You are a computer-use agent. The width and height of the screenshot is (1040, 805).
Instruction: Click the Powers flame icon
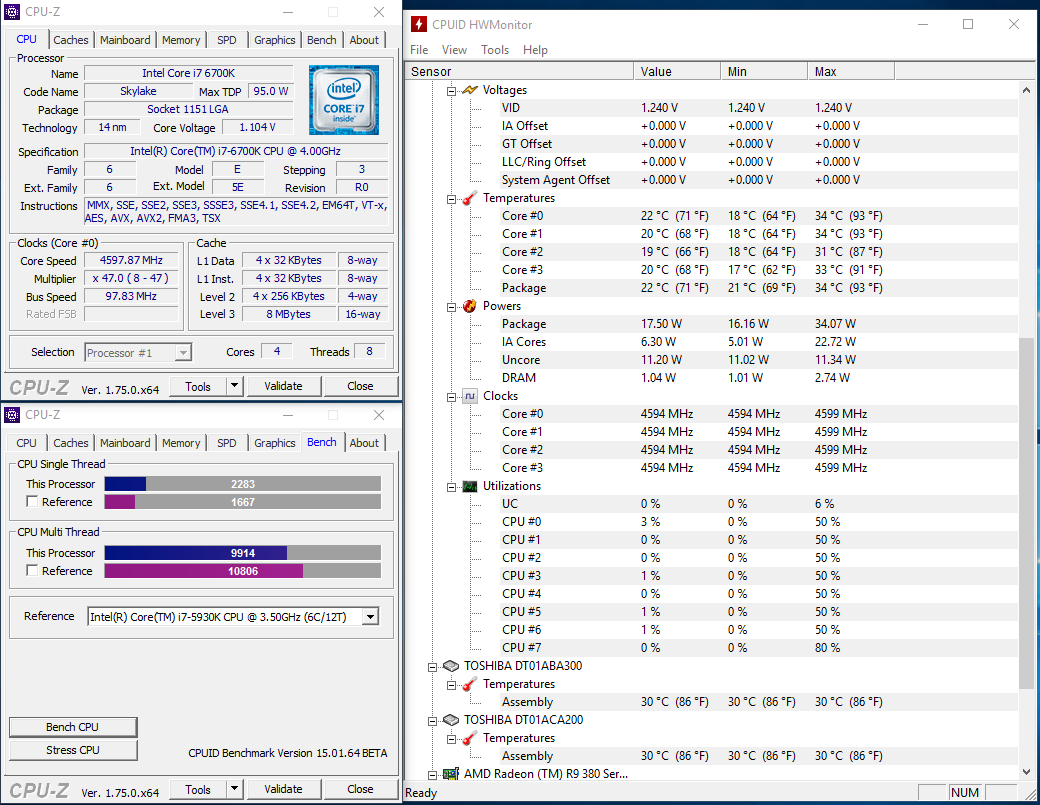click(x=470, y=306)
